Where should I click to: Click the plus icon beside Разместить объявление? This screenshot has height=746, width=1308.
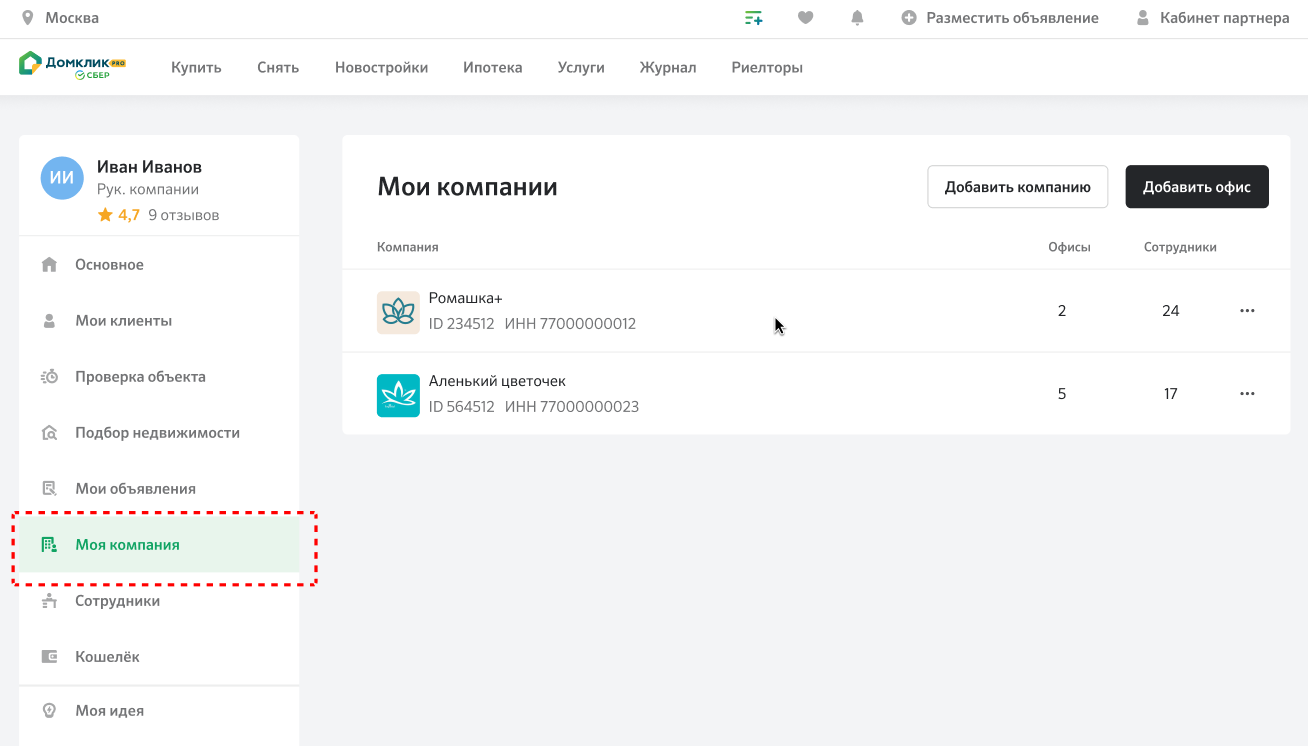tap(909, 18)
